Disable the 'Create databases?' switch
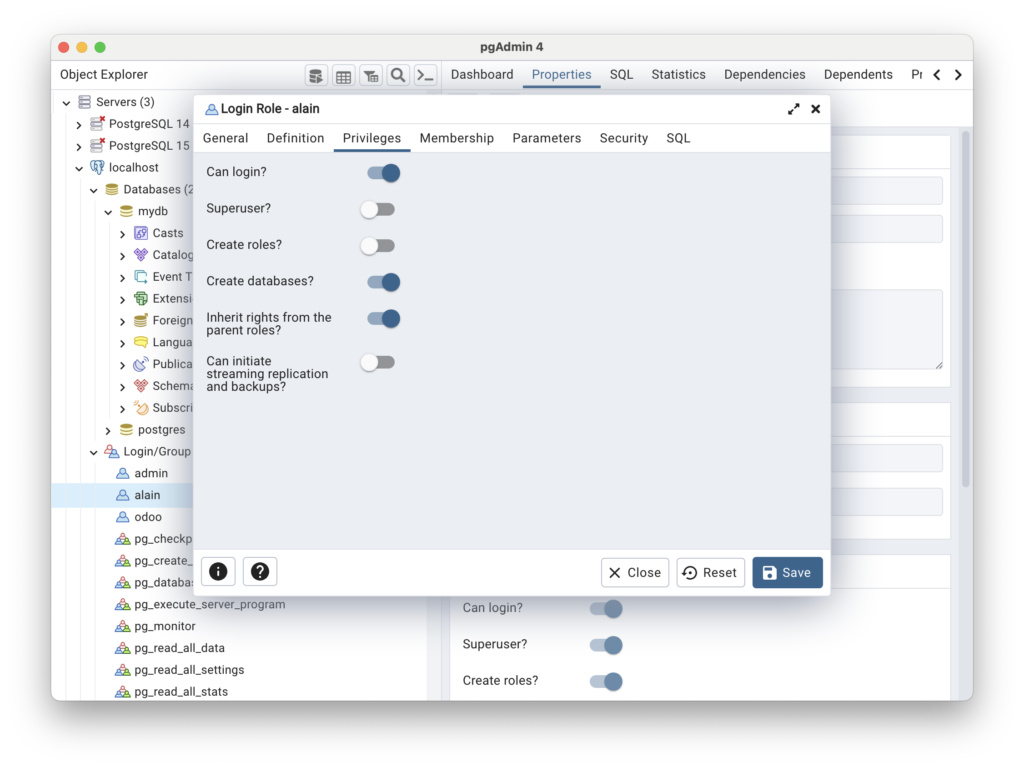Image resolution: width=1024 pixels, height=768 pixels. click(383, 282)
